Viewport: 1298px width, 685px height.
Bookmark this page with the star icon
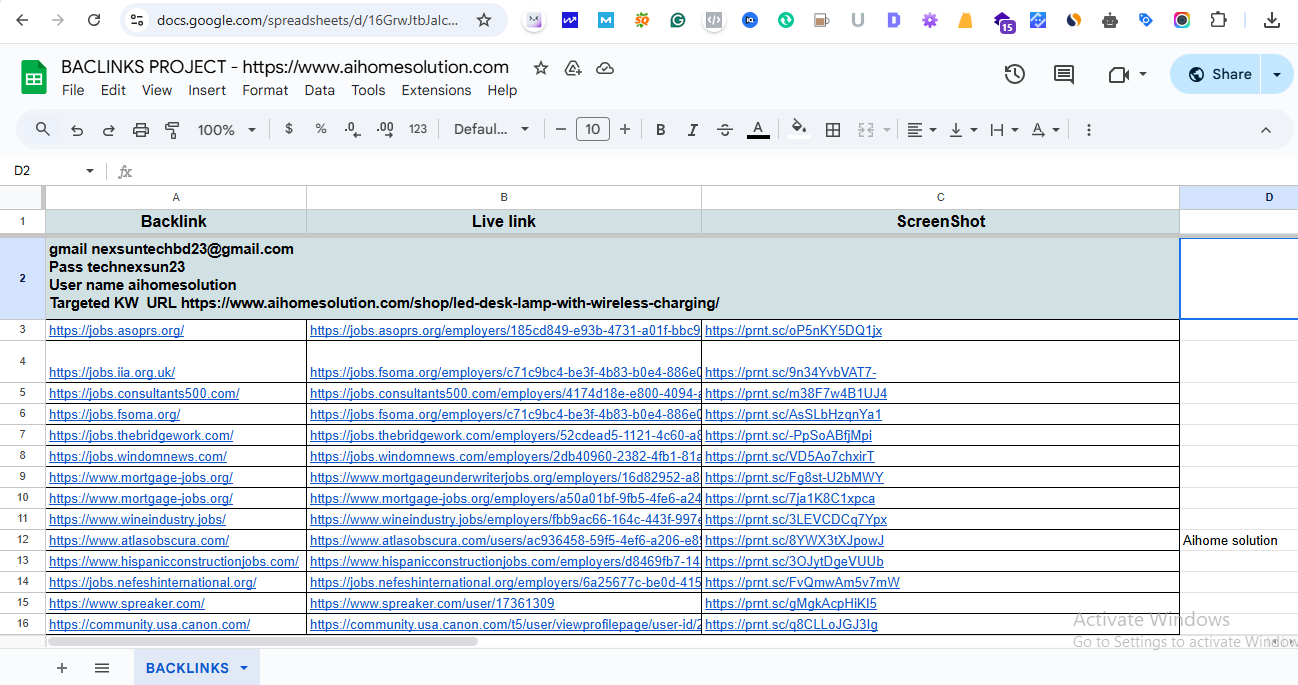click(484, 20)
